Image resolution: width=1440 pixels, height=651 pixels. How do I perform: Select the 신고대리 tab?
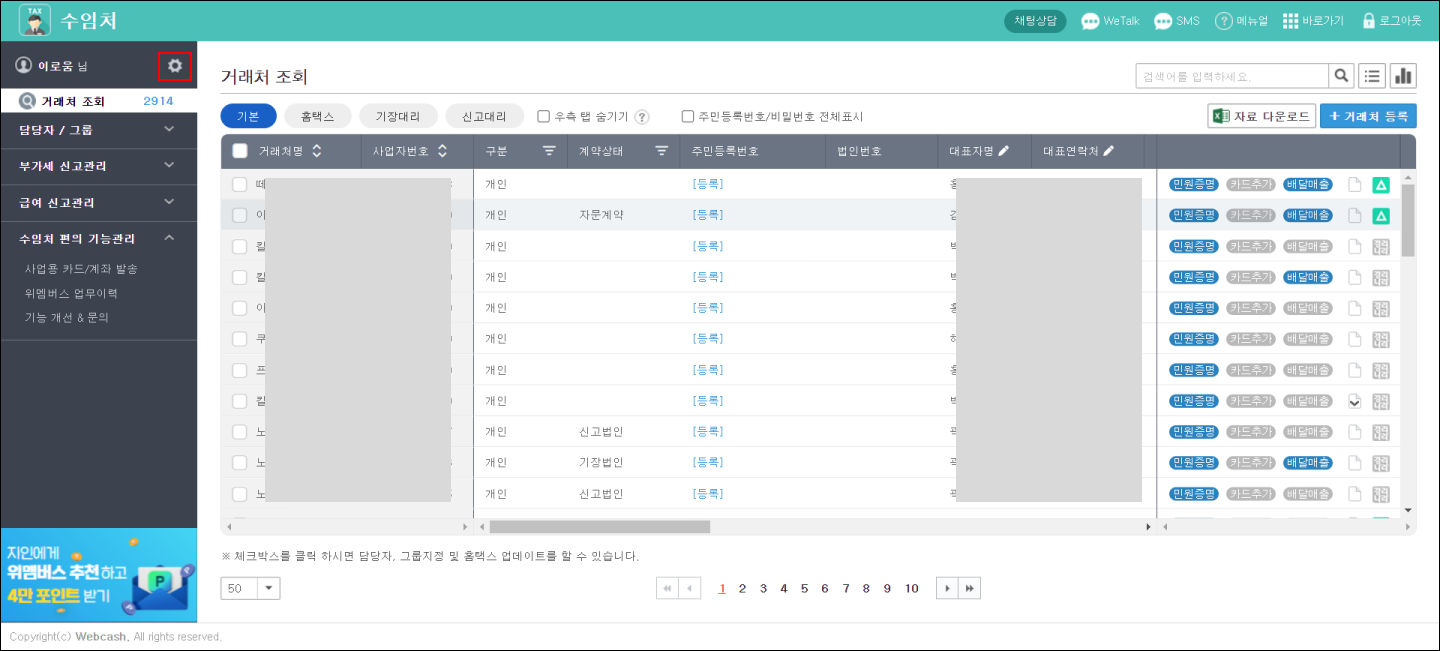(x=484, y=116)
